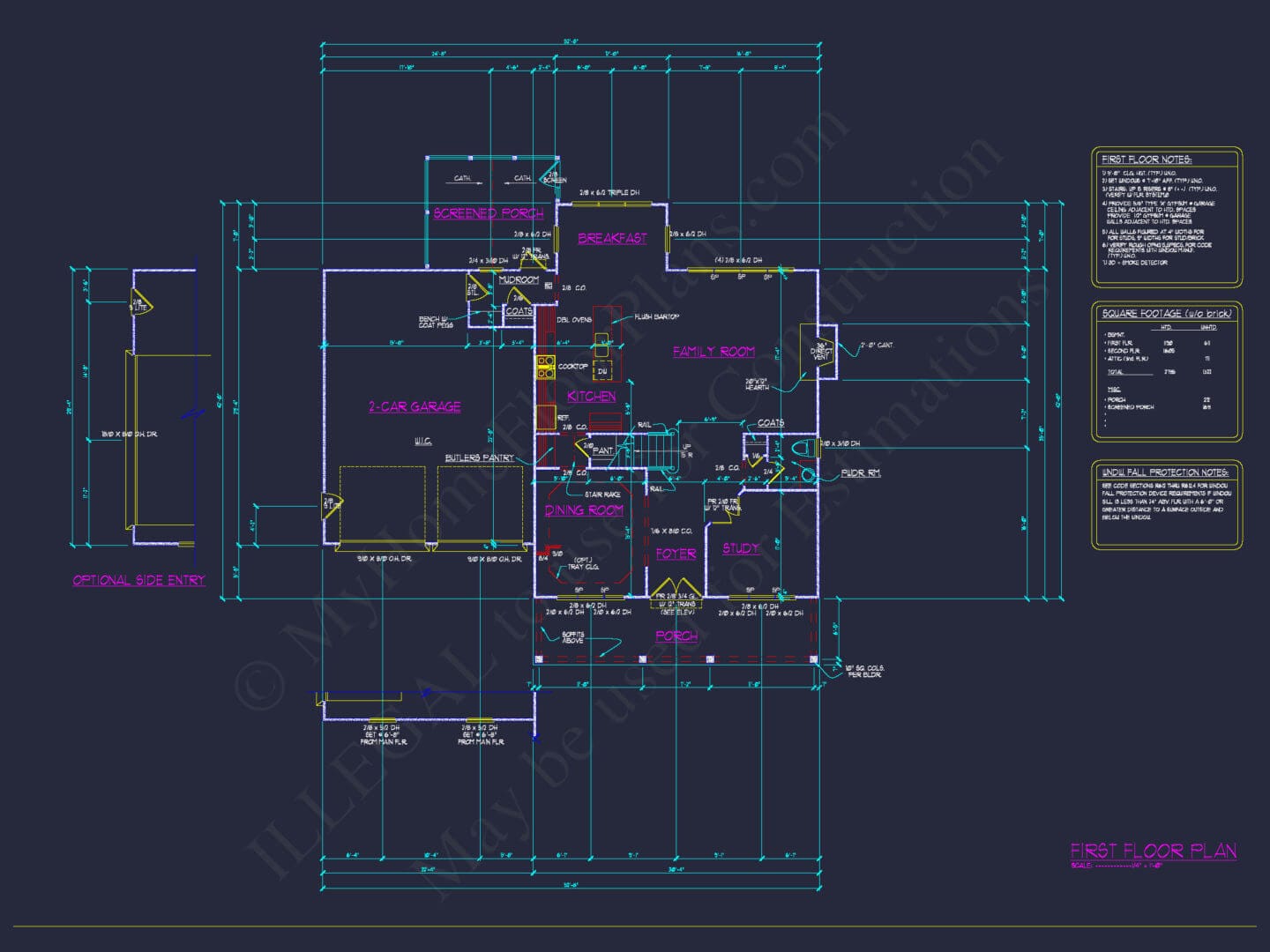Click the 2-CAR GARAGE label
This screenshot has height=952, width=1270.
415,406
